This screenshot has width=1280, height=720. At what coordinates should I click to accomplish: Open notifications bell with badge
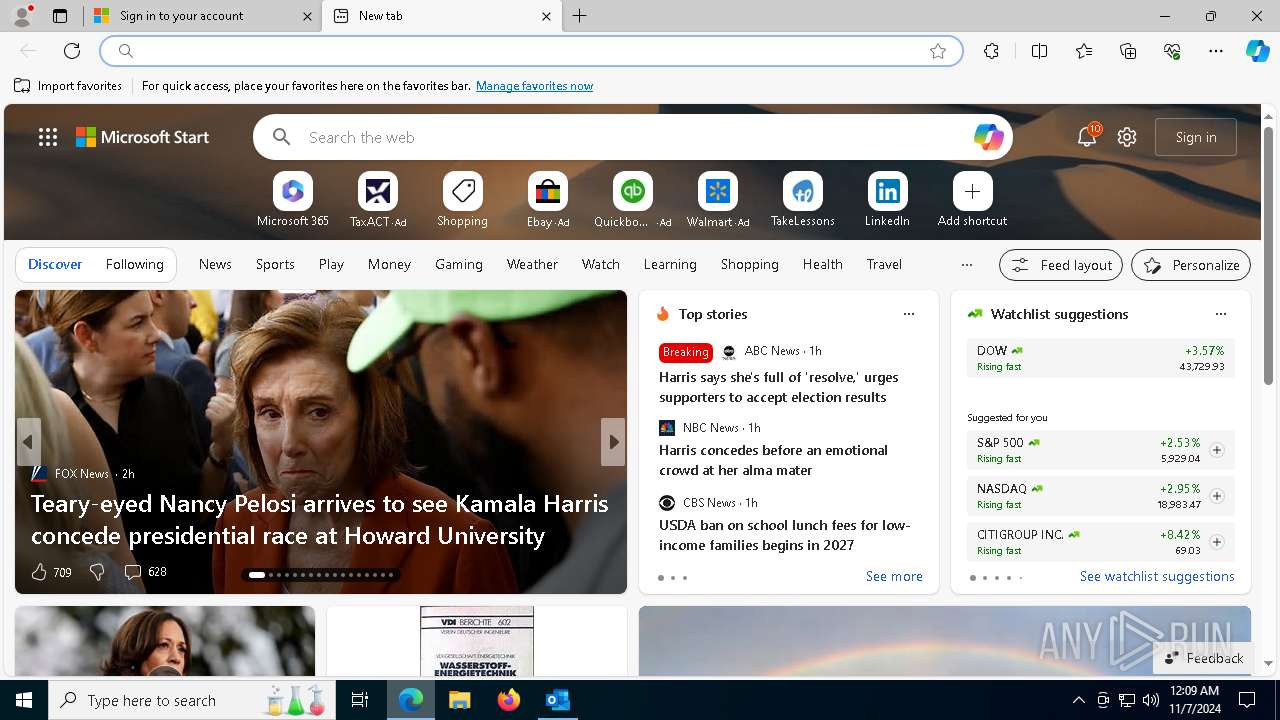(1087, 137)
